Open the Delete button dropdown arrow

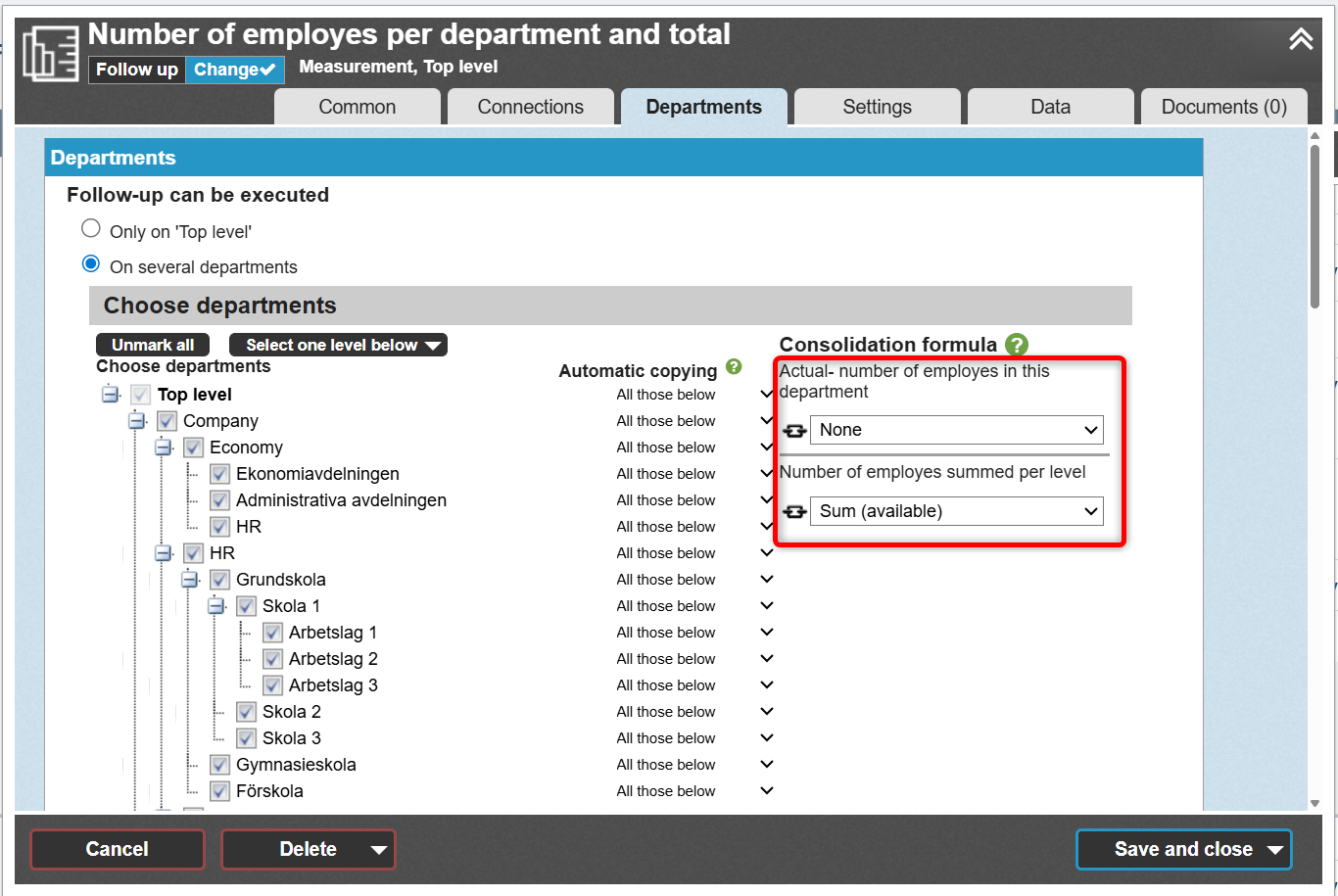[x=378, y=850]
